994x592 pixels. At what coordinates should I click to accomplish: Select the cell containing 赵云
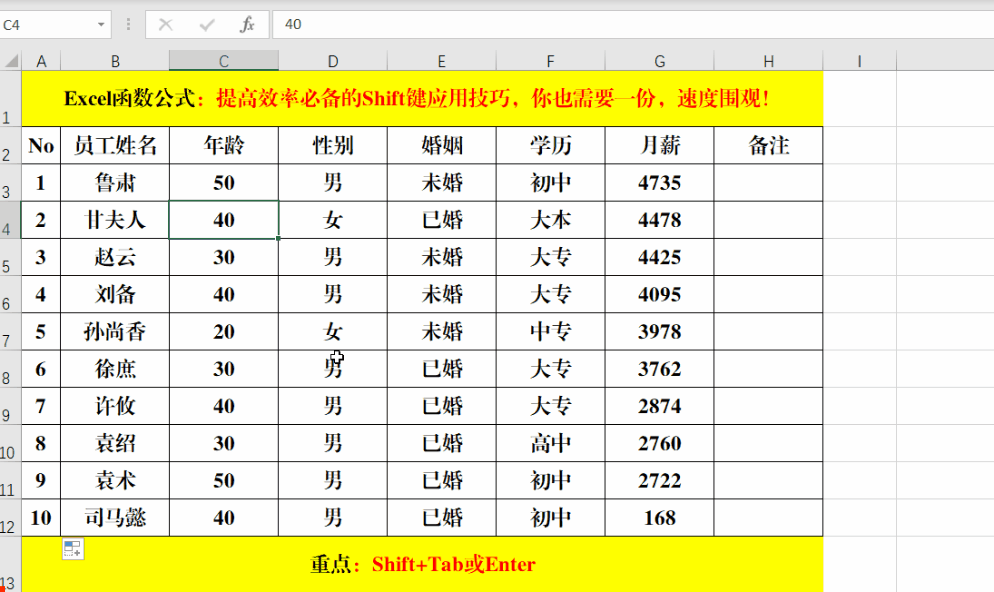pyautogui.click(x=115, y=257)
